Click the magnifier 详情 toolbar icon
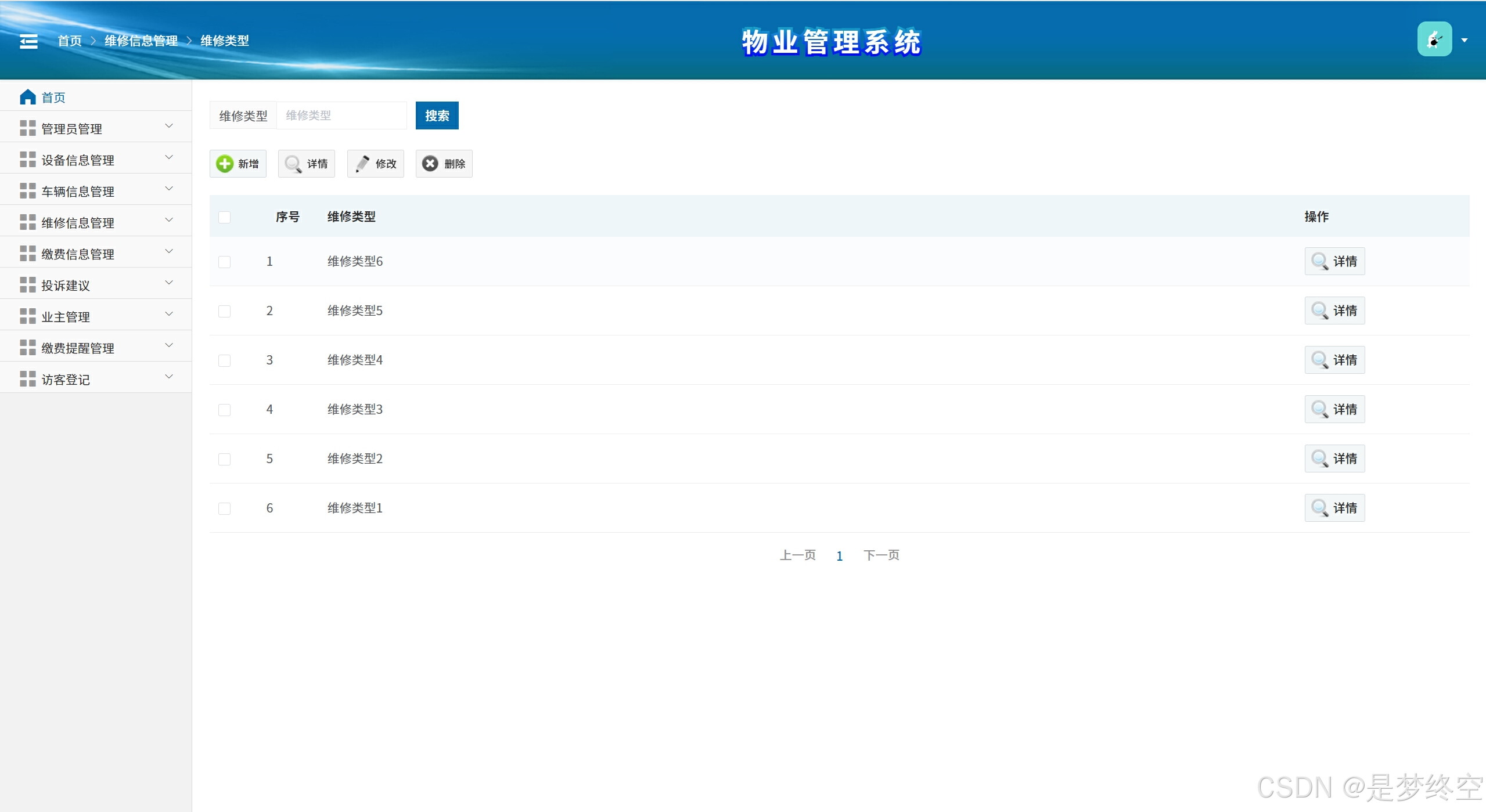1486x812 pixels. click(293, 164)
